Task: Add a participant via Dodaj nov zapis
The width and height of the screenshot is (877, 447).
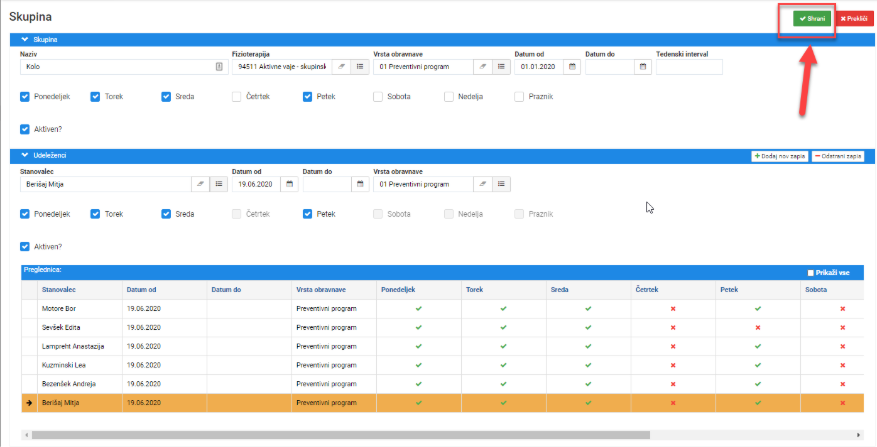Action: coord(780,156)
